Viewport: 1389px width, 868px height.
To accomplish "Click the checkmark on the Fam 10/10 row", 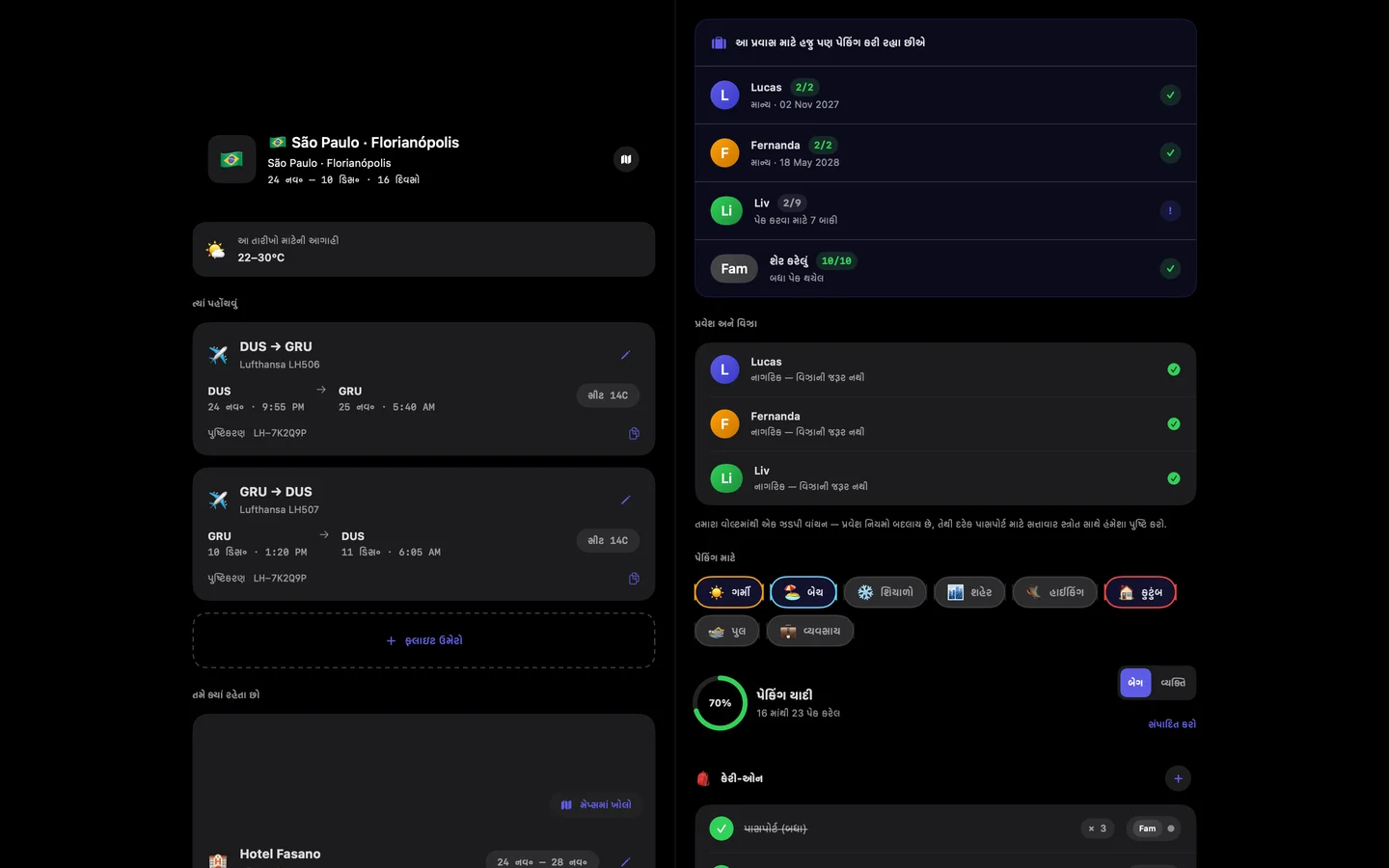I will tap(1170, 268).
